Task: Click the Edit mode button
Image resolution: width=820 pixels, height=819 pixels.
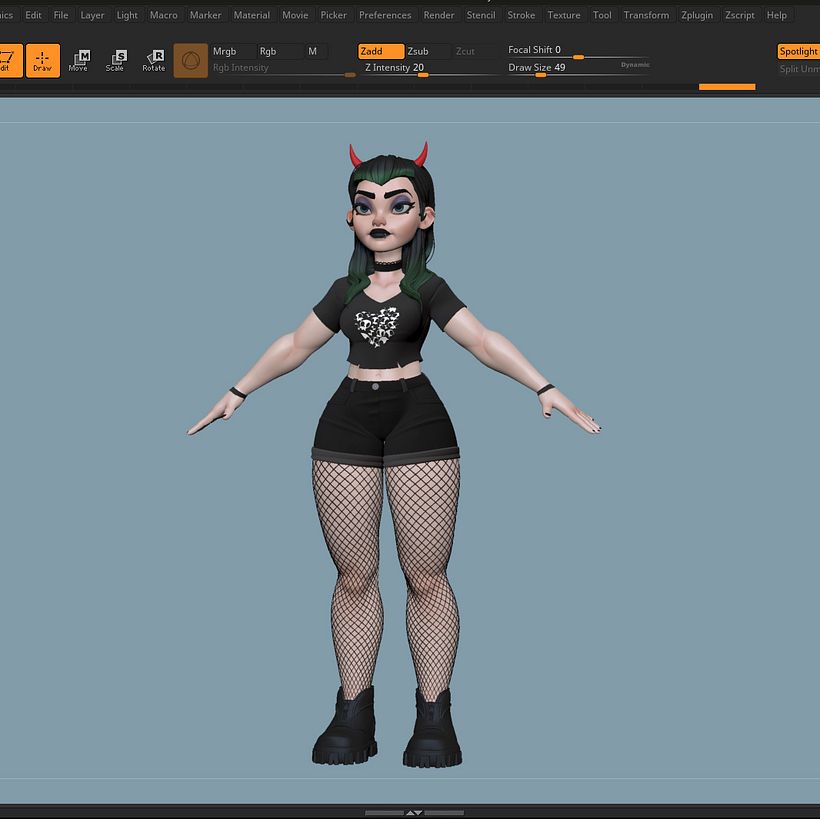Action: [x=8, y=60]
